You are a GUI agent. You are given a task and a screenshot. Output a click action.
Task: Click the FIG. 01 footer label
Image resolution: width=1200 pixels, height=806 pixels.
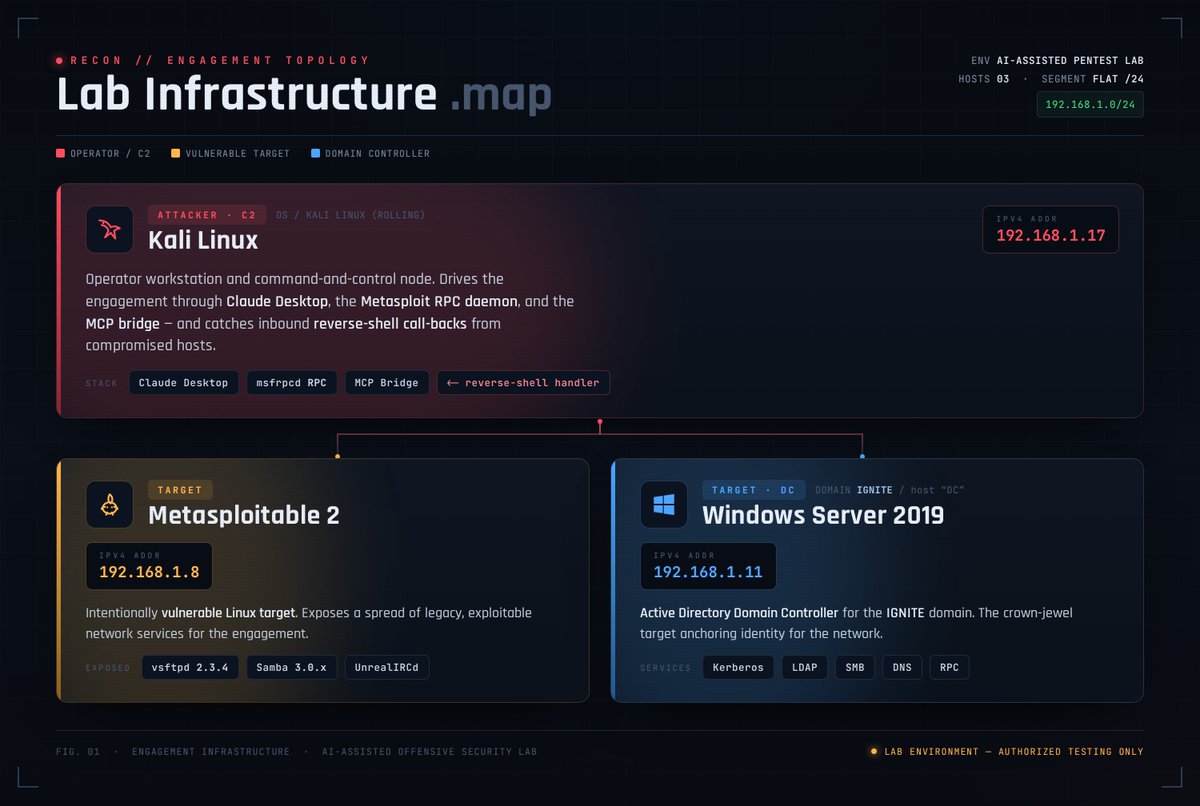pyautogui.click(x=78, y=751)
